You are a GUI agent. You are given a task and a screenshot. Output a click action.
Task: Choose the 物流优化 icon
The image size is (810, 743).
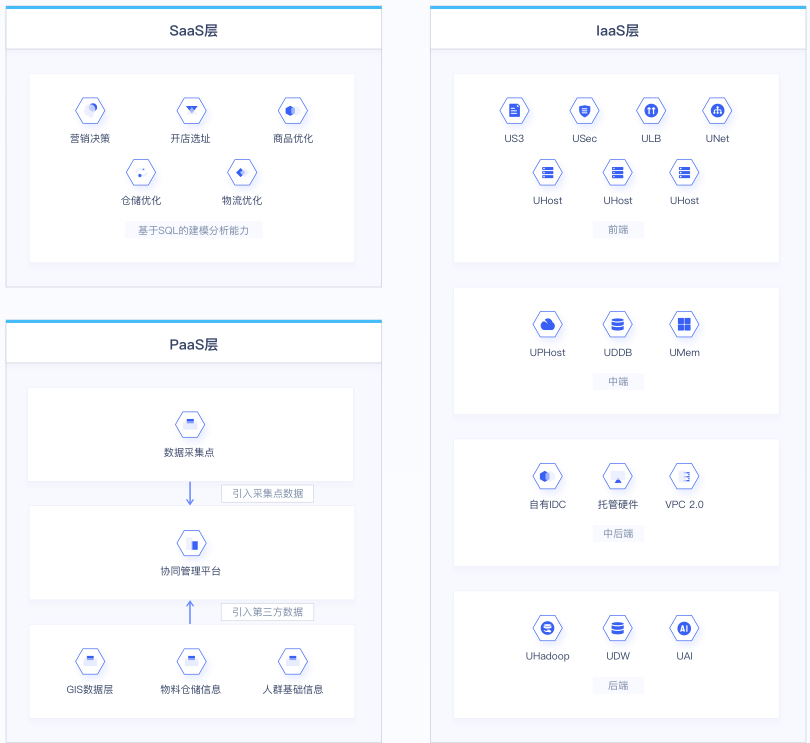point(242,172)
